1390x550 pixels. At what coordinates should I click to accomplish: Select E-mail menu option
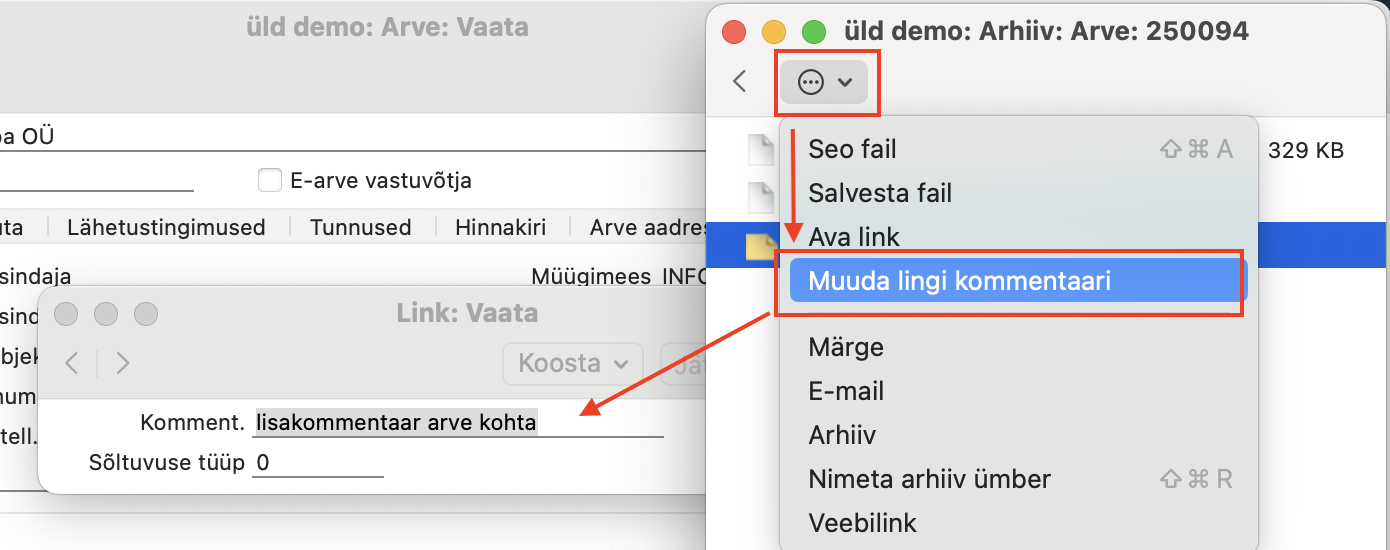(x=846, y=391)
